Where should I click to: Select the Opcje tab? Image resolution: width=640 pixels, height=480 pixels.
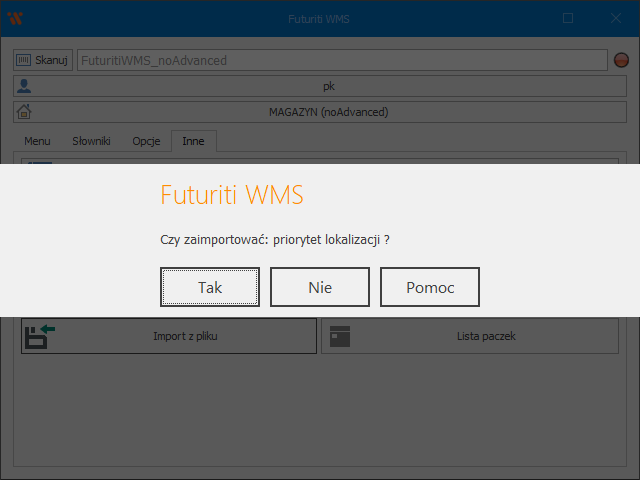(146, 141)
